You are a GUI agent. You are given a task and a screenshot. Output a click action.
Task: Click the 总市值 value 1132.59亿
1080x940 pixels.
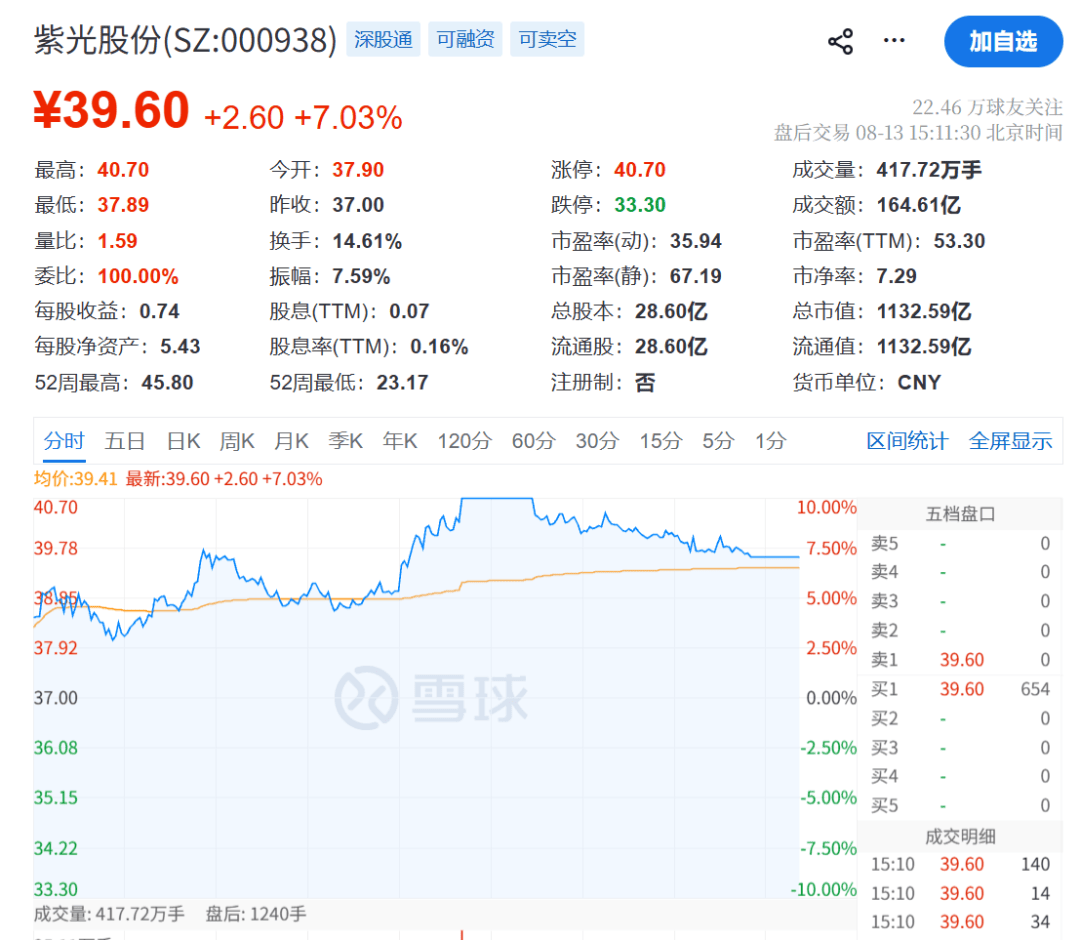[924, 311]
